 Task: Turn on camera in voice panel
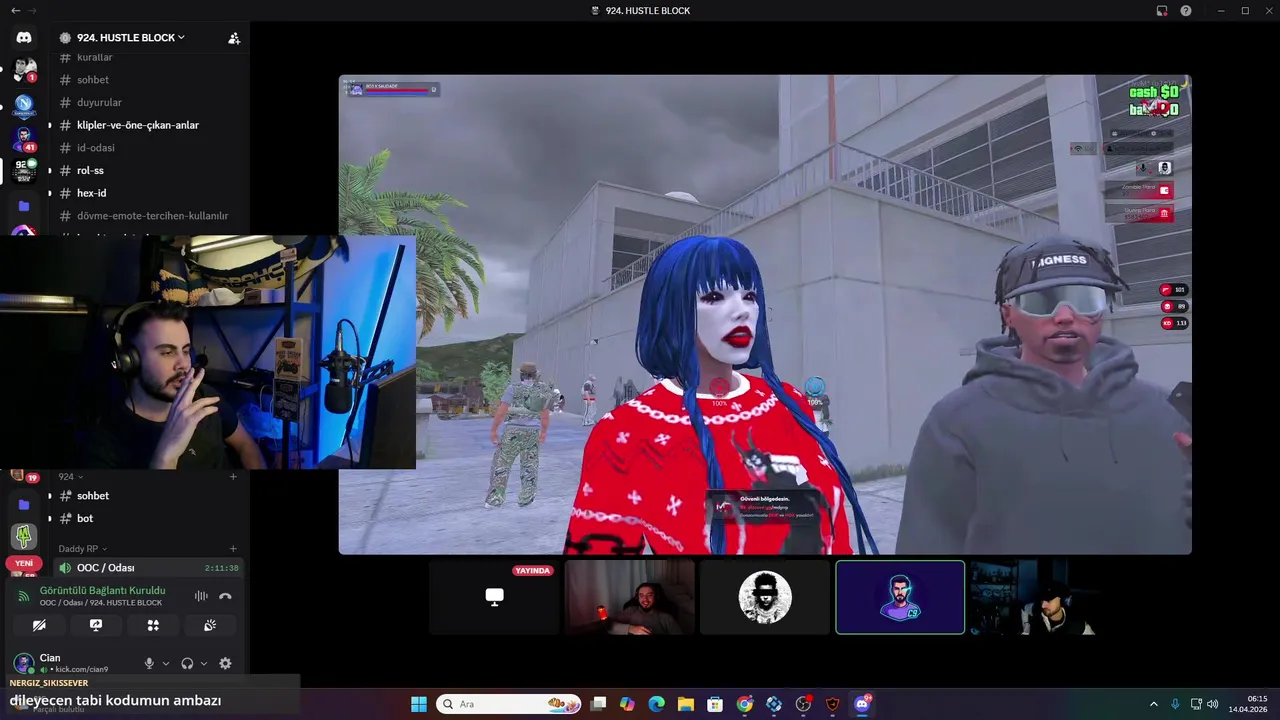click(x=39, y=625)
